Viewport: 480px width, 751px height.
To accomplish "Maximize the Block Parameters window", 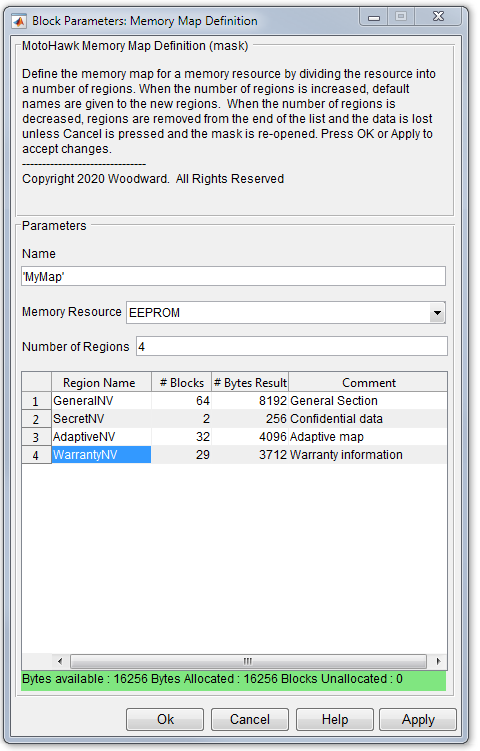I will [x=401, y=17].
